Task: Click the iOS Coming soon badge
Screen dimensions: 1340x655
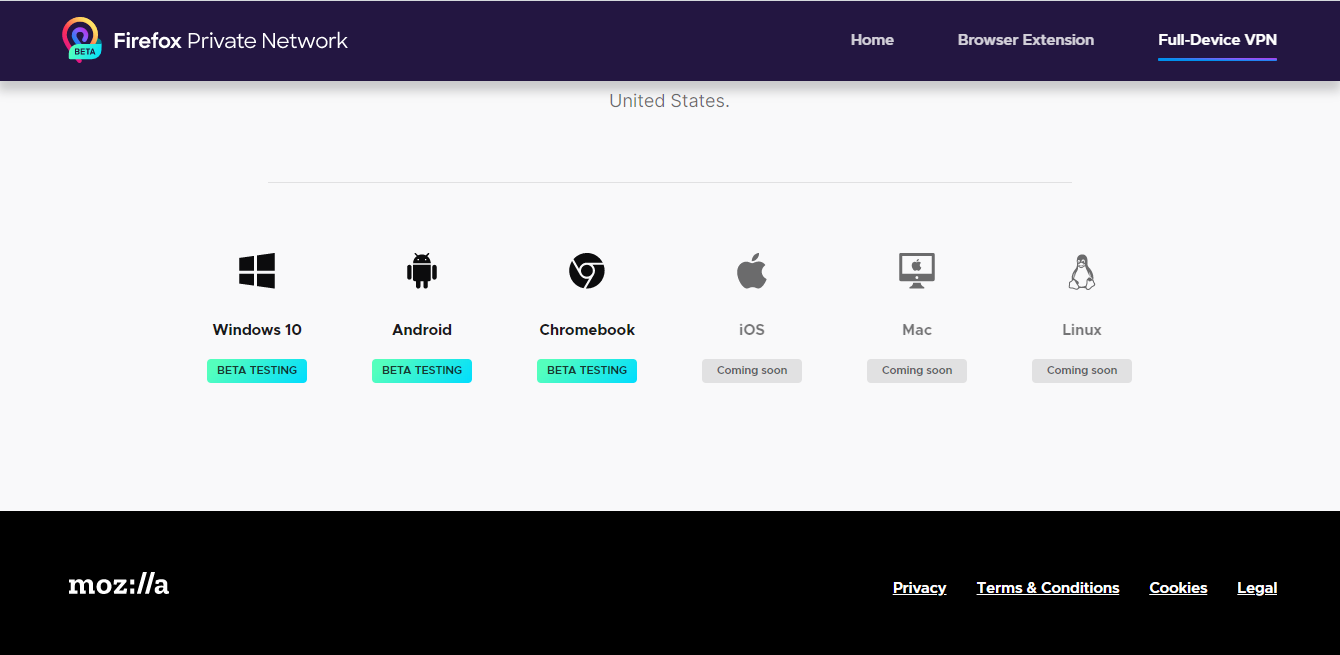Action: point(752,370)
